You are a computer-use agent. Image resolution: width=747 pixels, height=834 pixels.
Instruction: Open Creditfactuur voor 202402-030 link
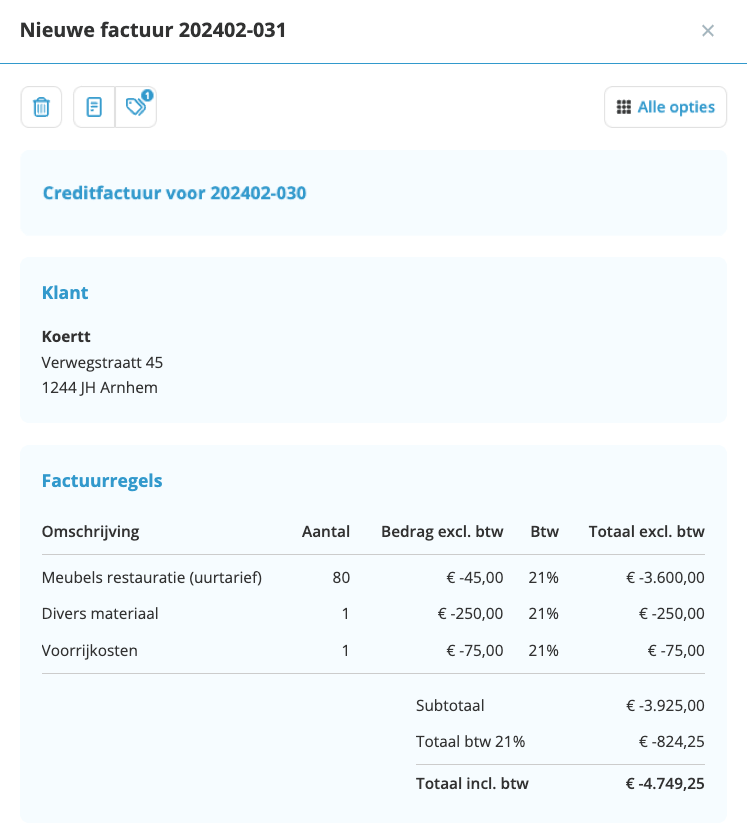click(175, 193)
